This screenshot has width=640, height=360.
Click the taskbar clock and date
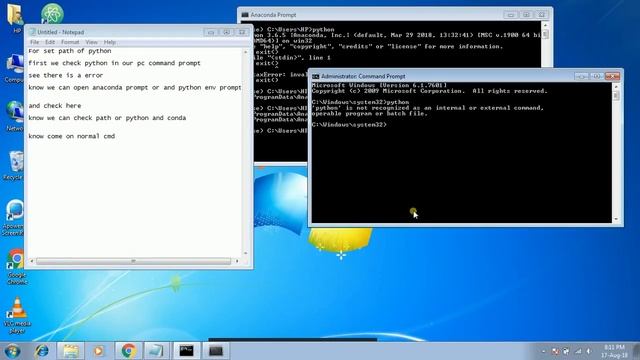[x=614, y=351]
